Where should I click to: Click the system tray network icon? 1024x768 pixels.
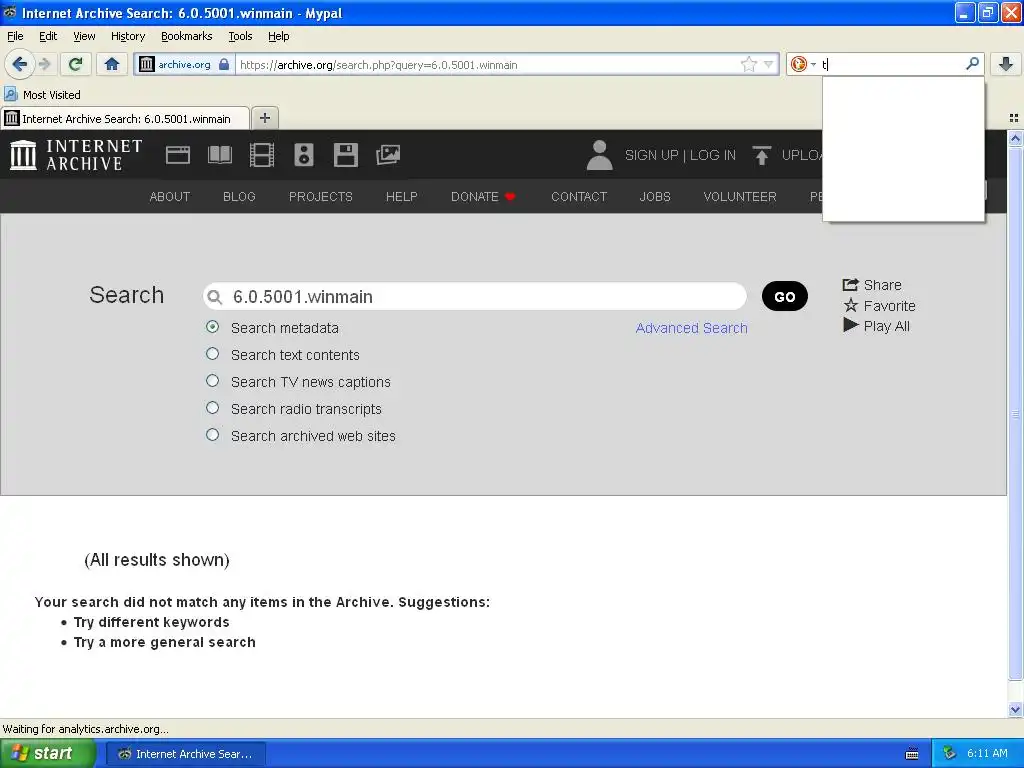[x=949, y=753]
